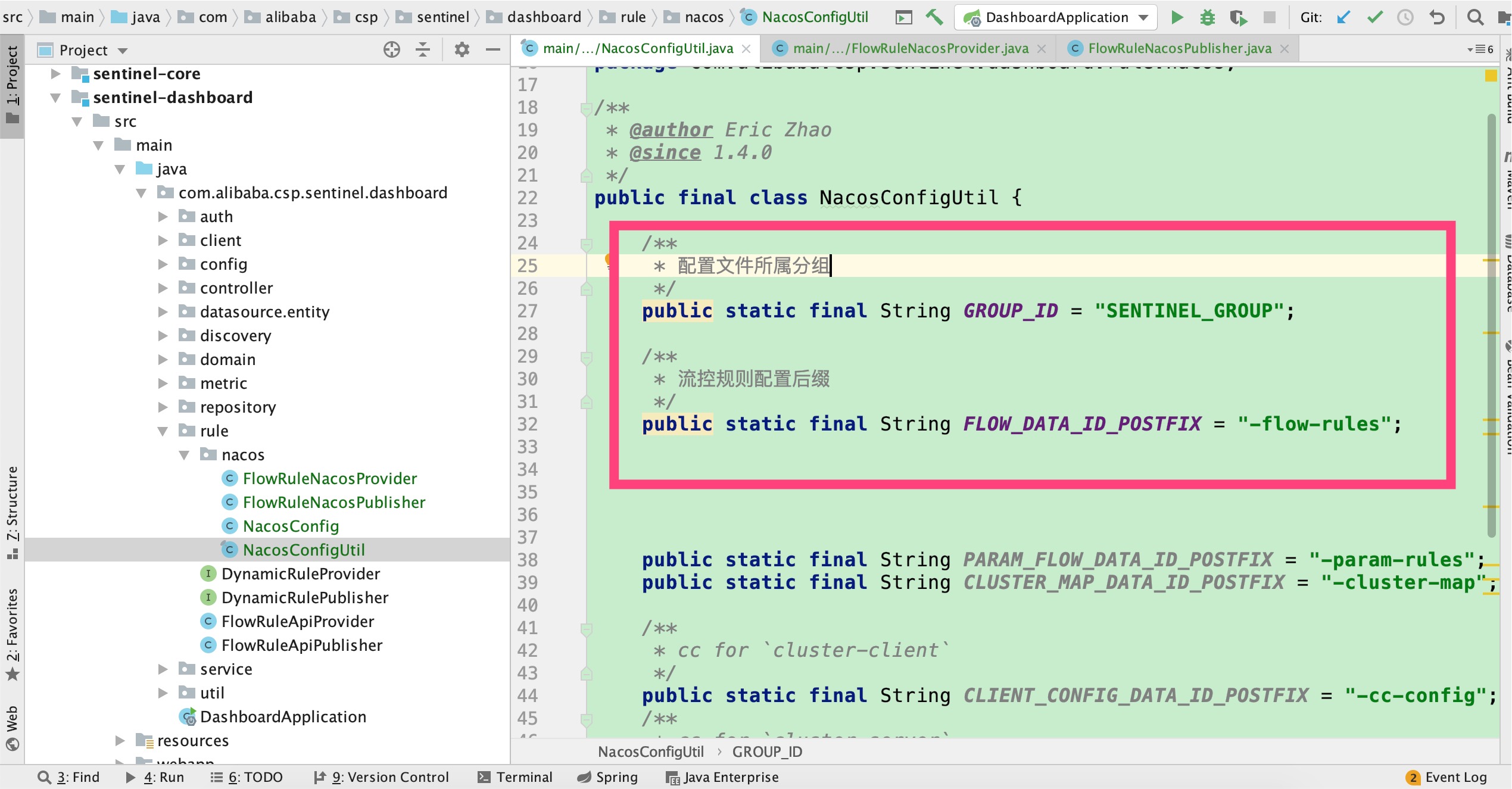
Task: Switch to FlowRuleNacosProvider.java tab
Action: (909, 49)
